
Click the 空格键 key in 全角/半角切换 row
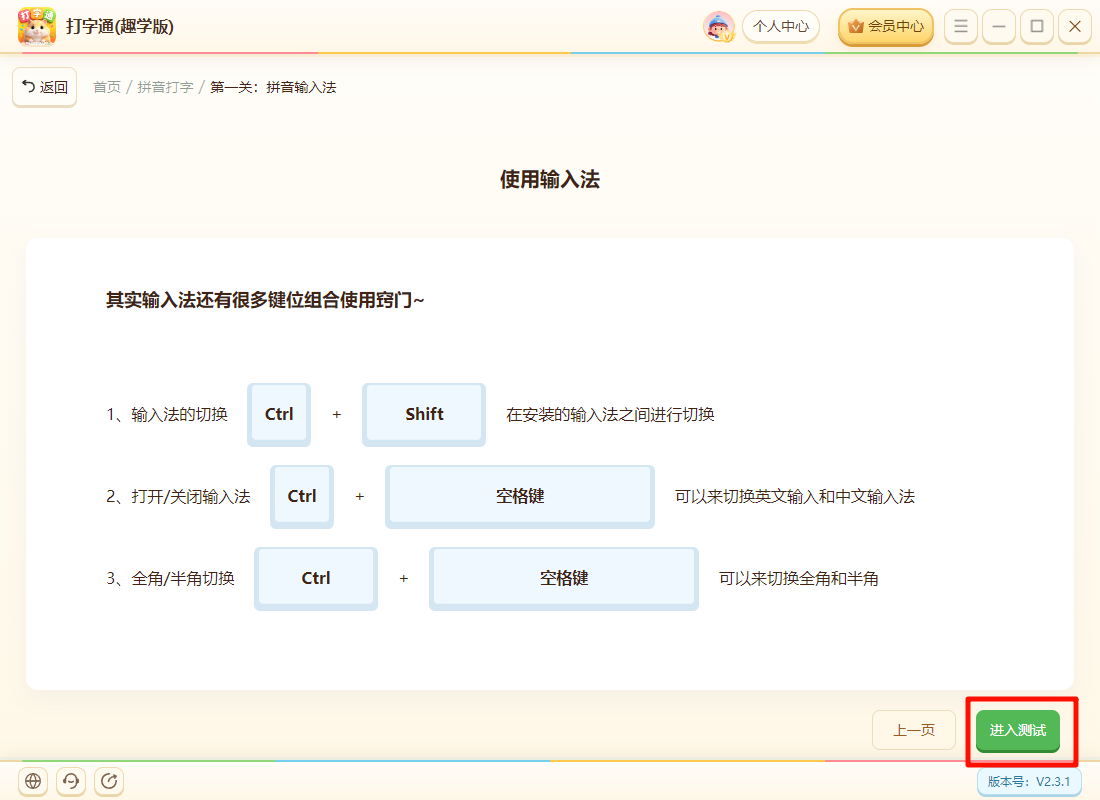[x=564, y=579]
